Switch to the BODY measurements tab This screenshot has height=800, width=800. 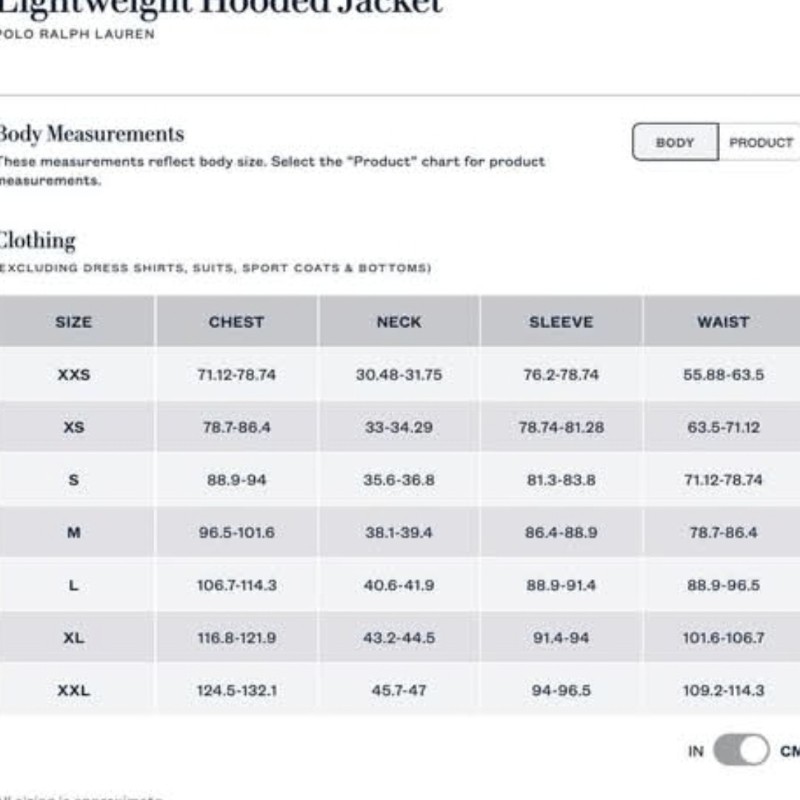tap(675, 142)
